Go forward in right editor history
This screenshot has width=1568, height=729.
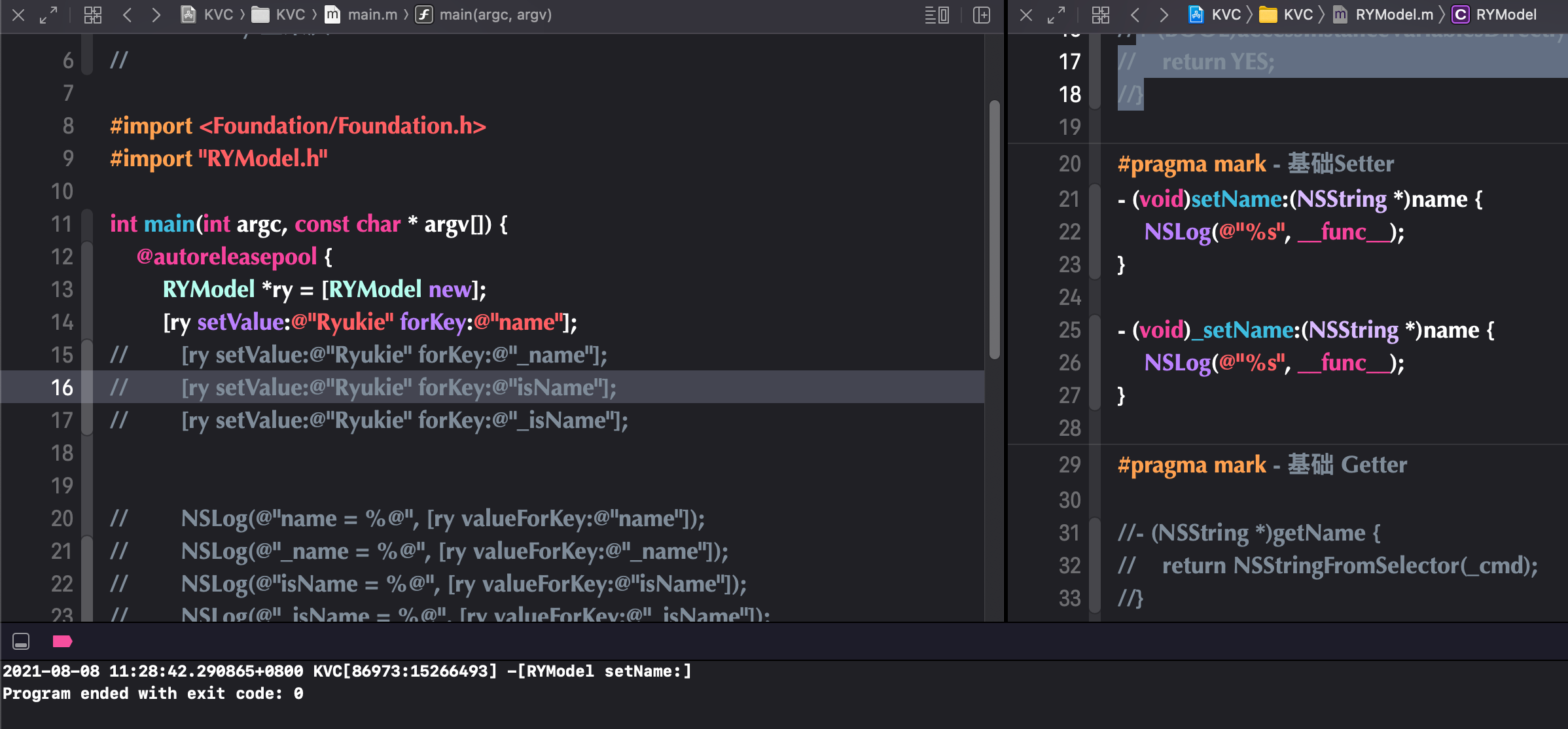coord(1164,14)
